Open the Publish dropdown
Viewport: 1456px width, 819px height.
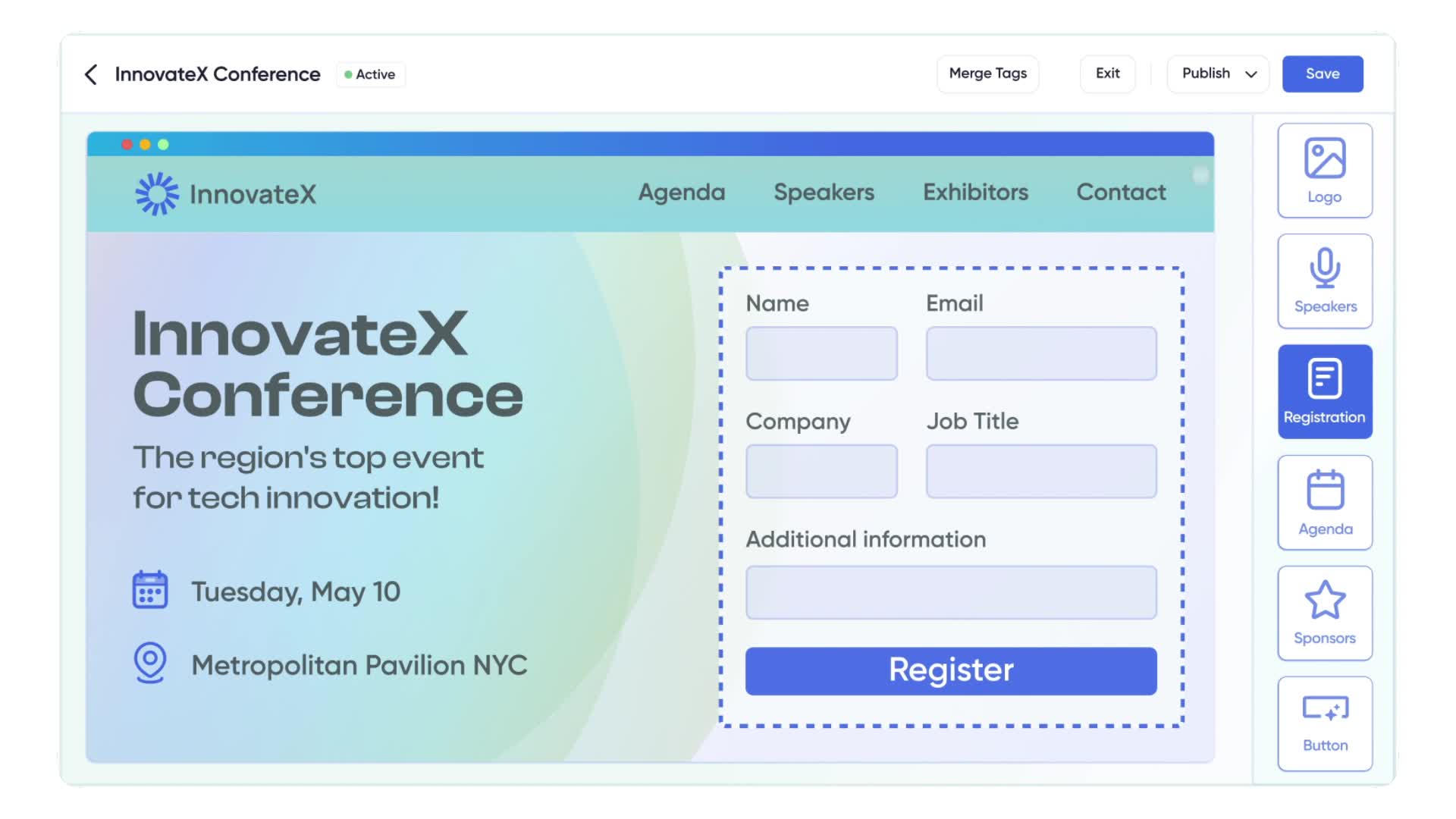[x=1217, y=74]
